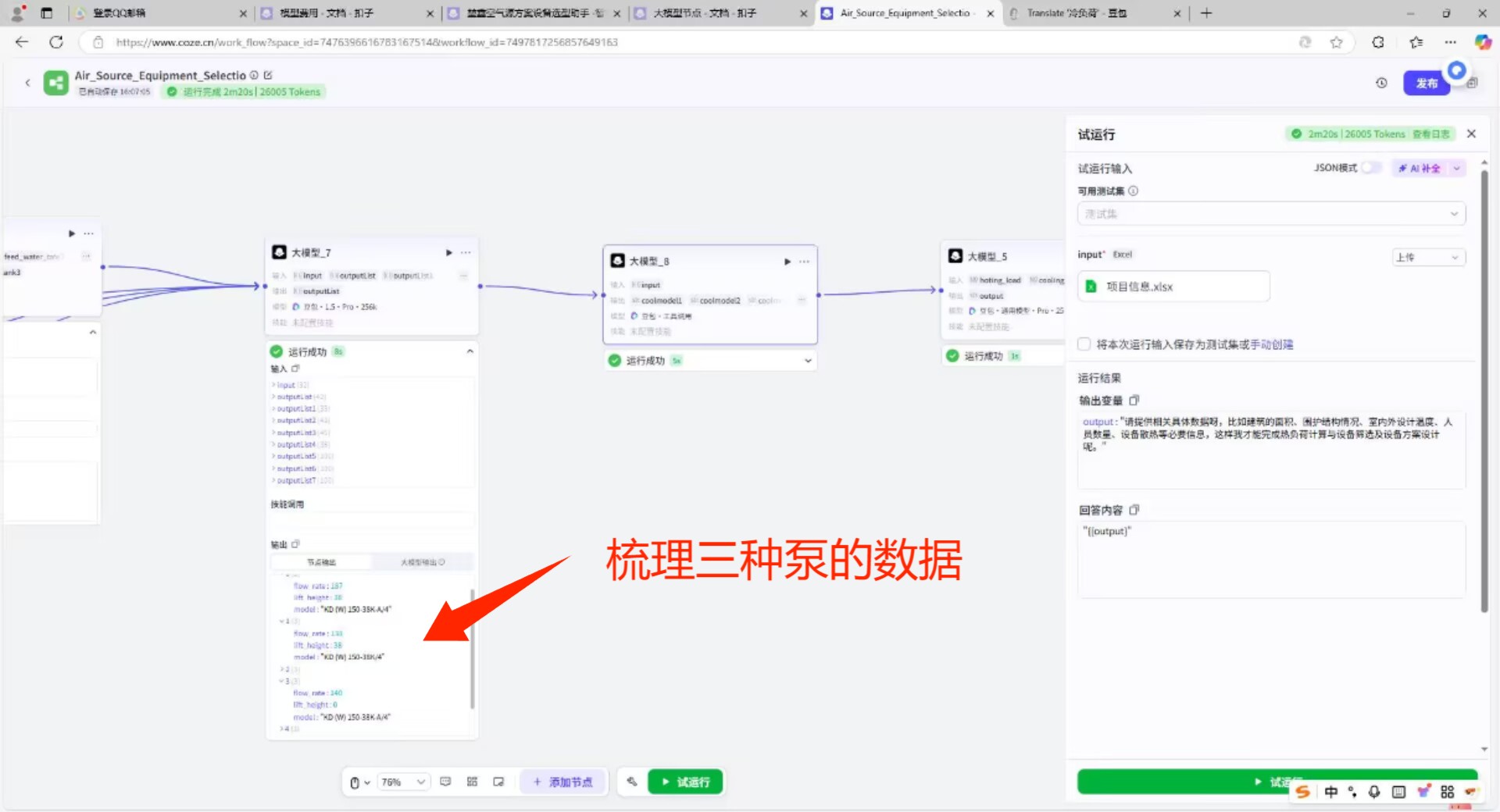
Task: Switch to the 大模型输出 tab
Action: coord(423,562)
